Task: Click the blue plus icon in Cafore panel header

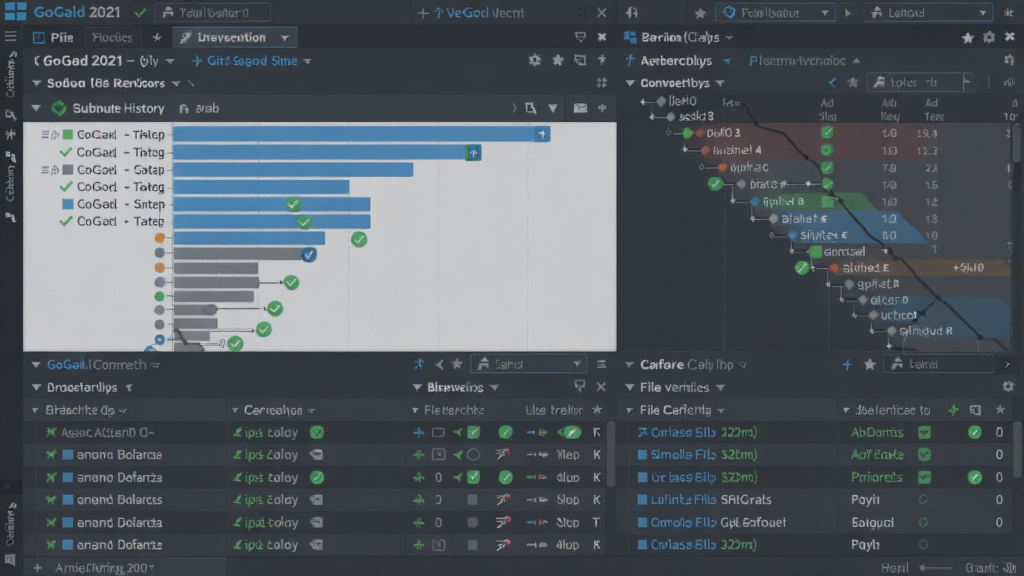Action: (847, 364)
